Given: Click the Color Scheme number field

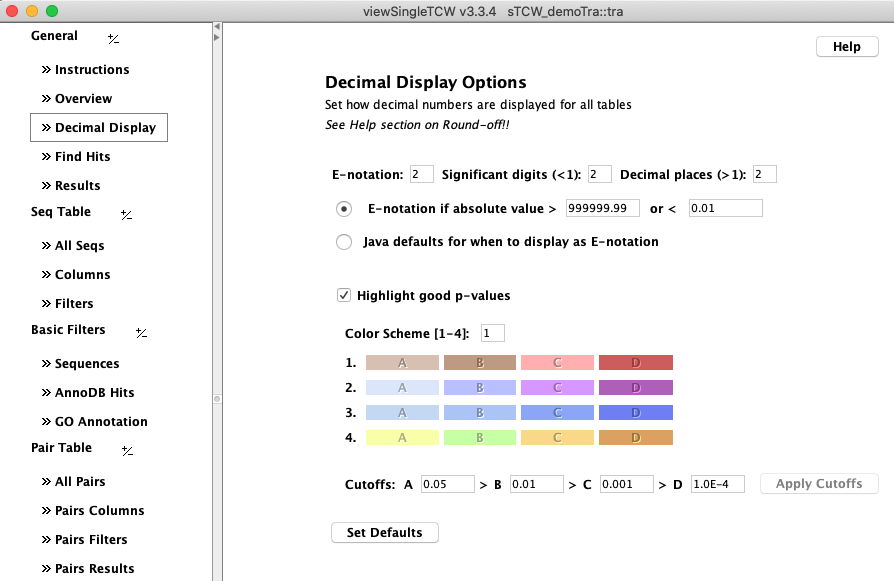Looking at the screenshot, I should pos(492,333).
